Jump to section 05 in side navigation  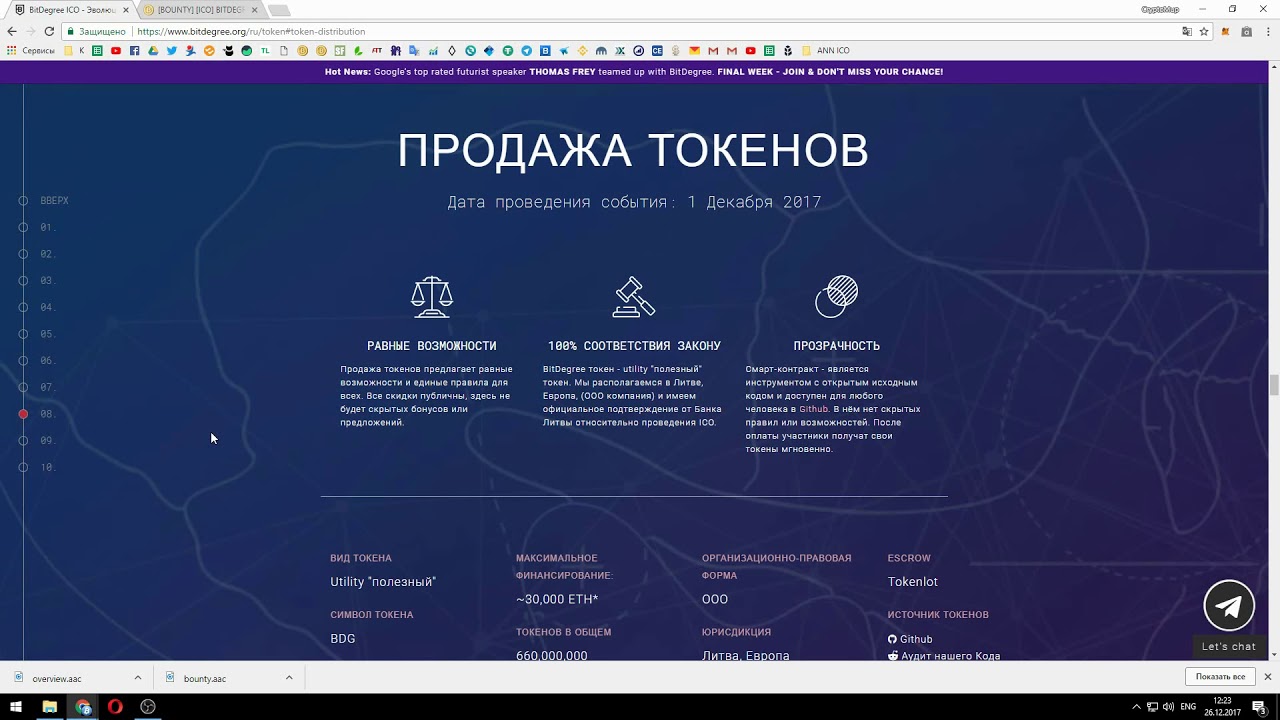coord(37,334)
